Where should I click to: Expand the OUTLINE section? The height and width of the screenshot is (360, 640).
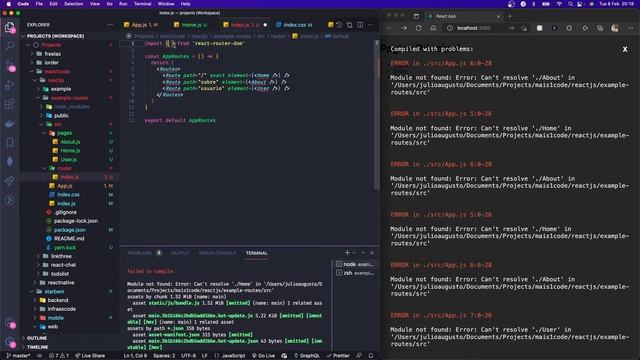37,338
